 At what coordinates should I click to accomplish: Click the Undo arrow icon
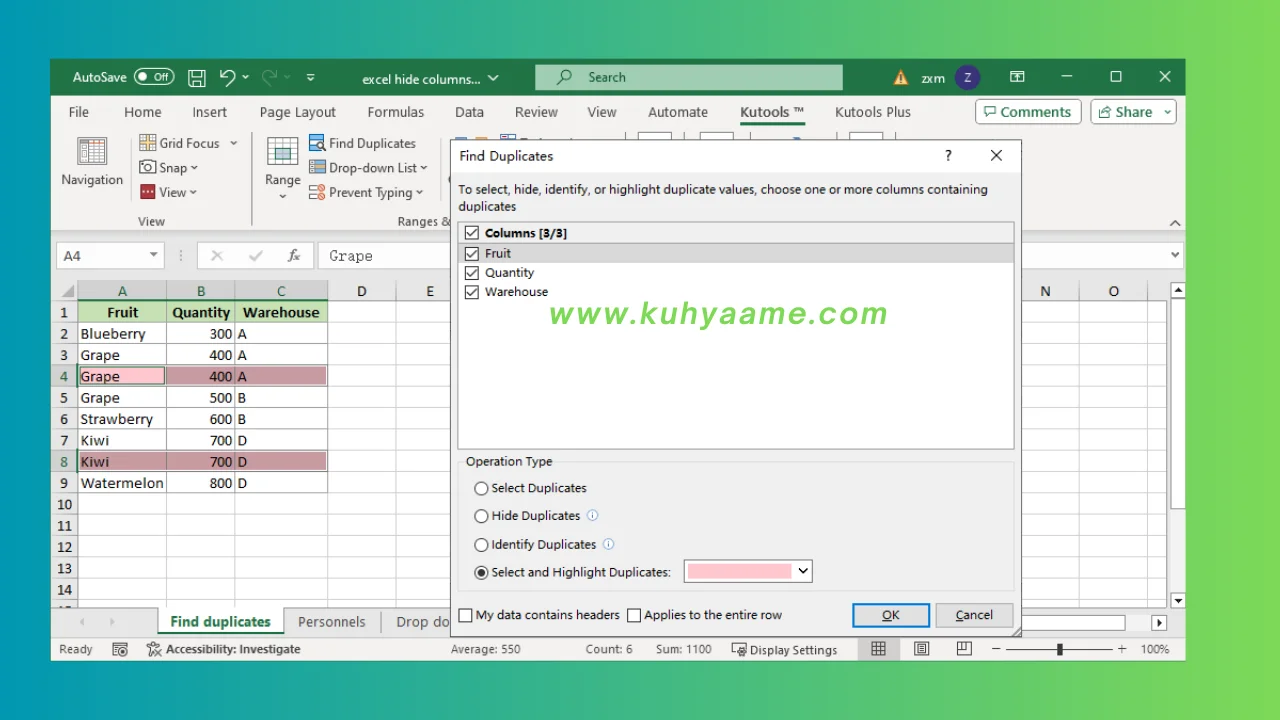(x=227, y=77)
